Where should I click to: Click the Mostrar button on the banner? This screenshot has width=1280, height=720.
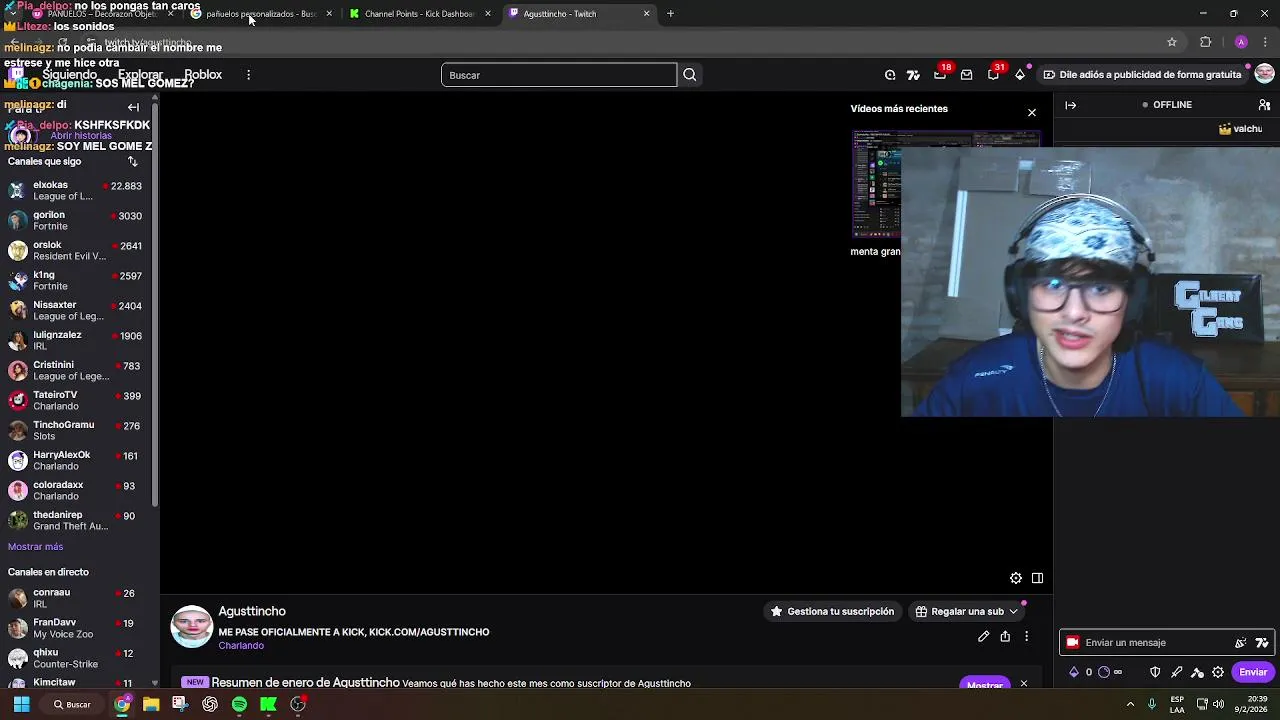985,685
